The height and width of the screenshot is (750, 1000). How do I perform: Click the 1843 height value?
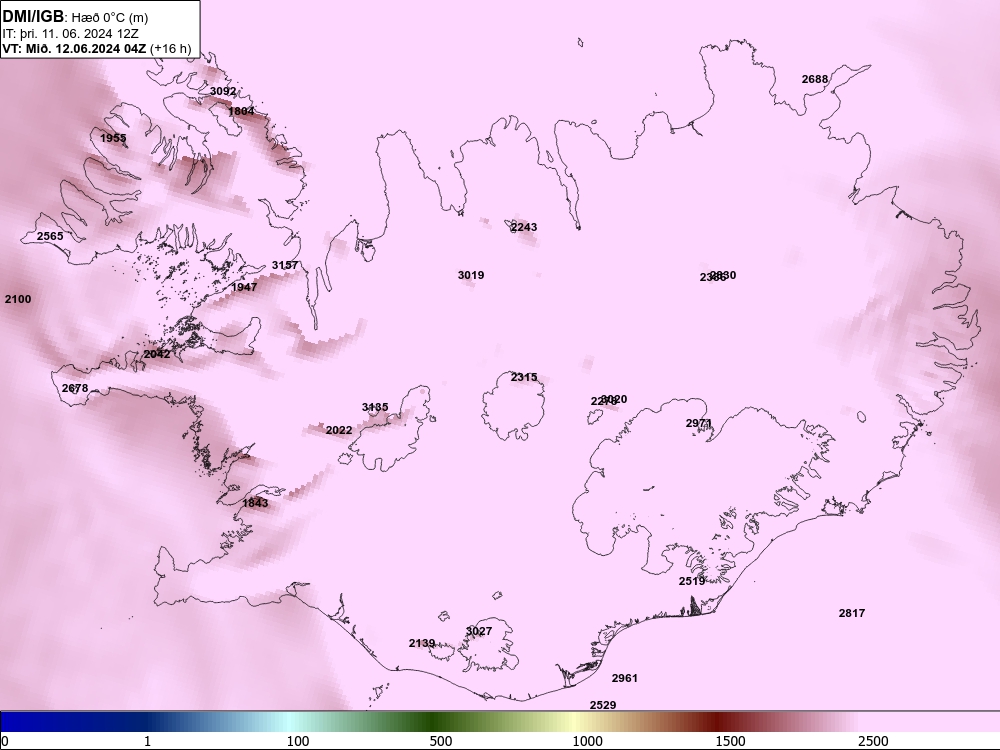tap(256, 503)
